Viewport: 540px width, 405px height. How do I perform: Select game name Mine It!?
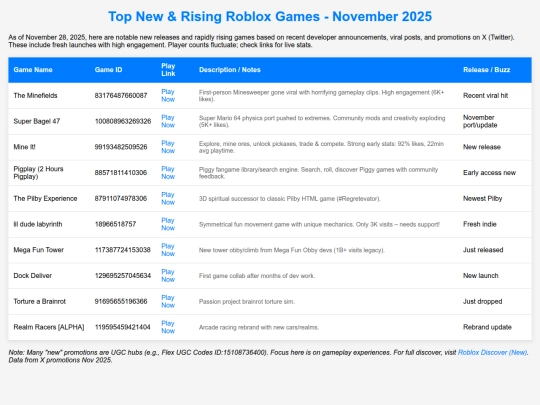point(24,147)
